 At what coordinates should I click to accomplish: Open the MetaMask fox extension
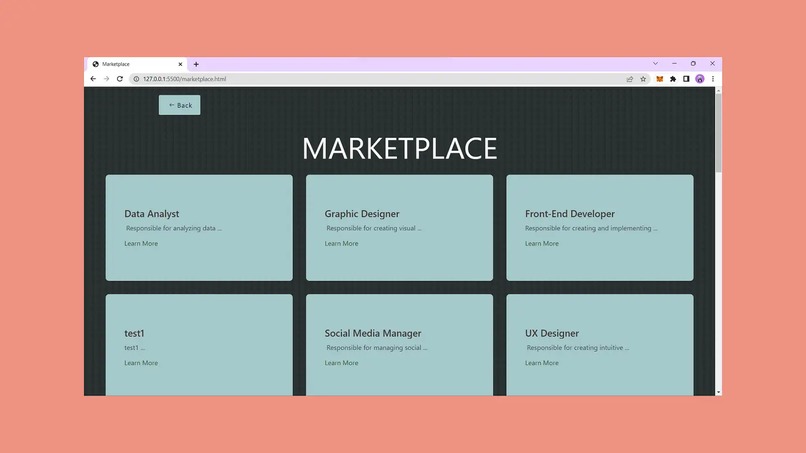[x=660, y=79]
